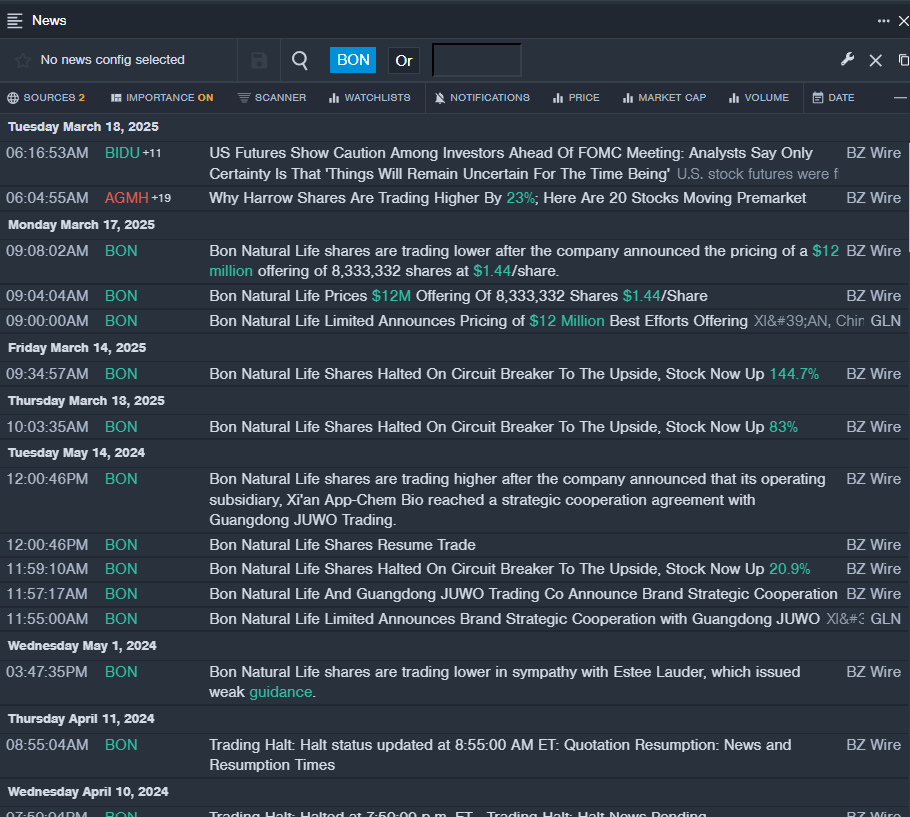The height and width of the screenshot is (817, 910).
Task: Toggle the Or search operator
Action: tap(404, 60)
